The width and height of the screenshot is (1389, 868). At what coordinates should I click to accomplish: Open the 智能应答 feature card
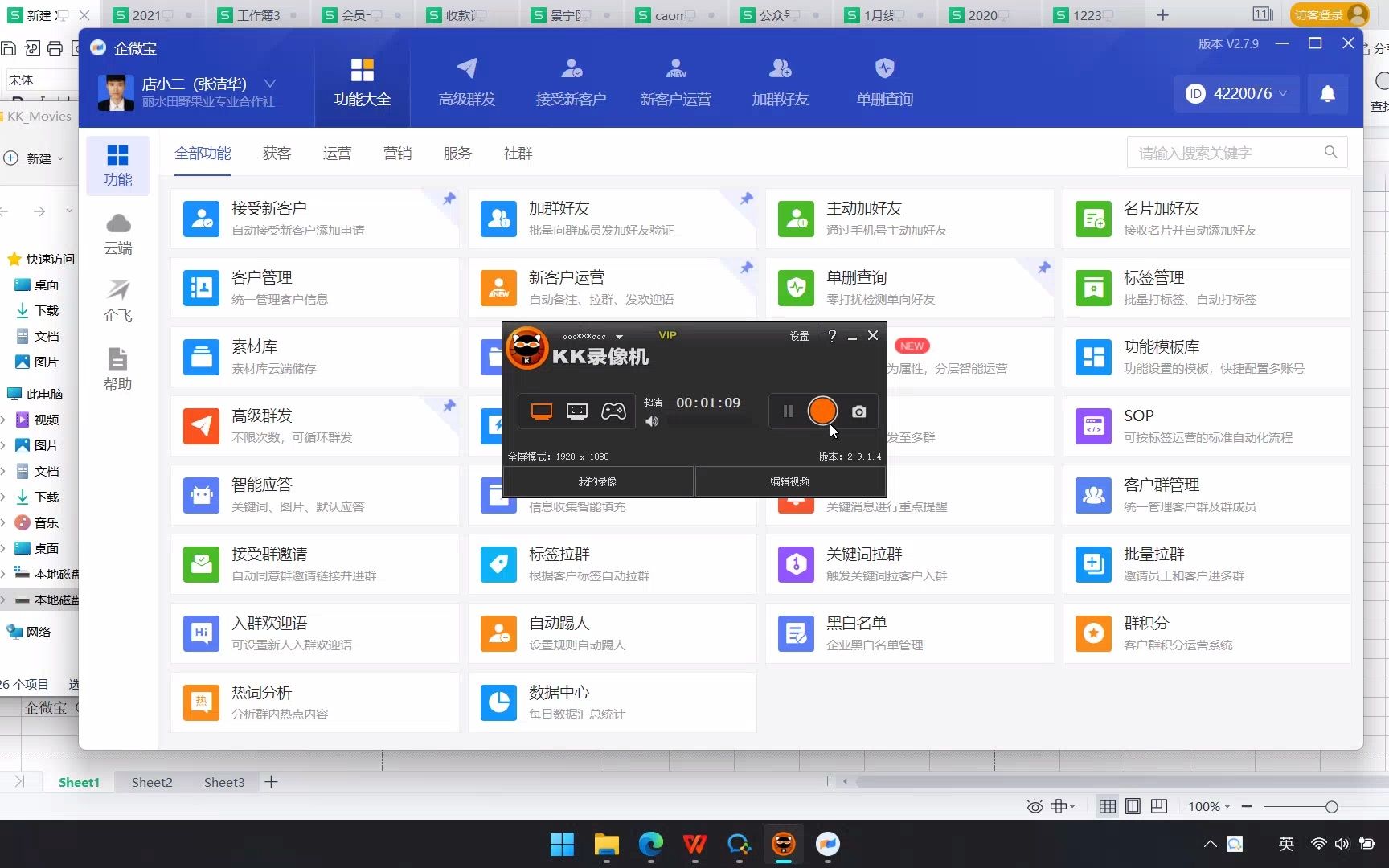coord(314,495)
